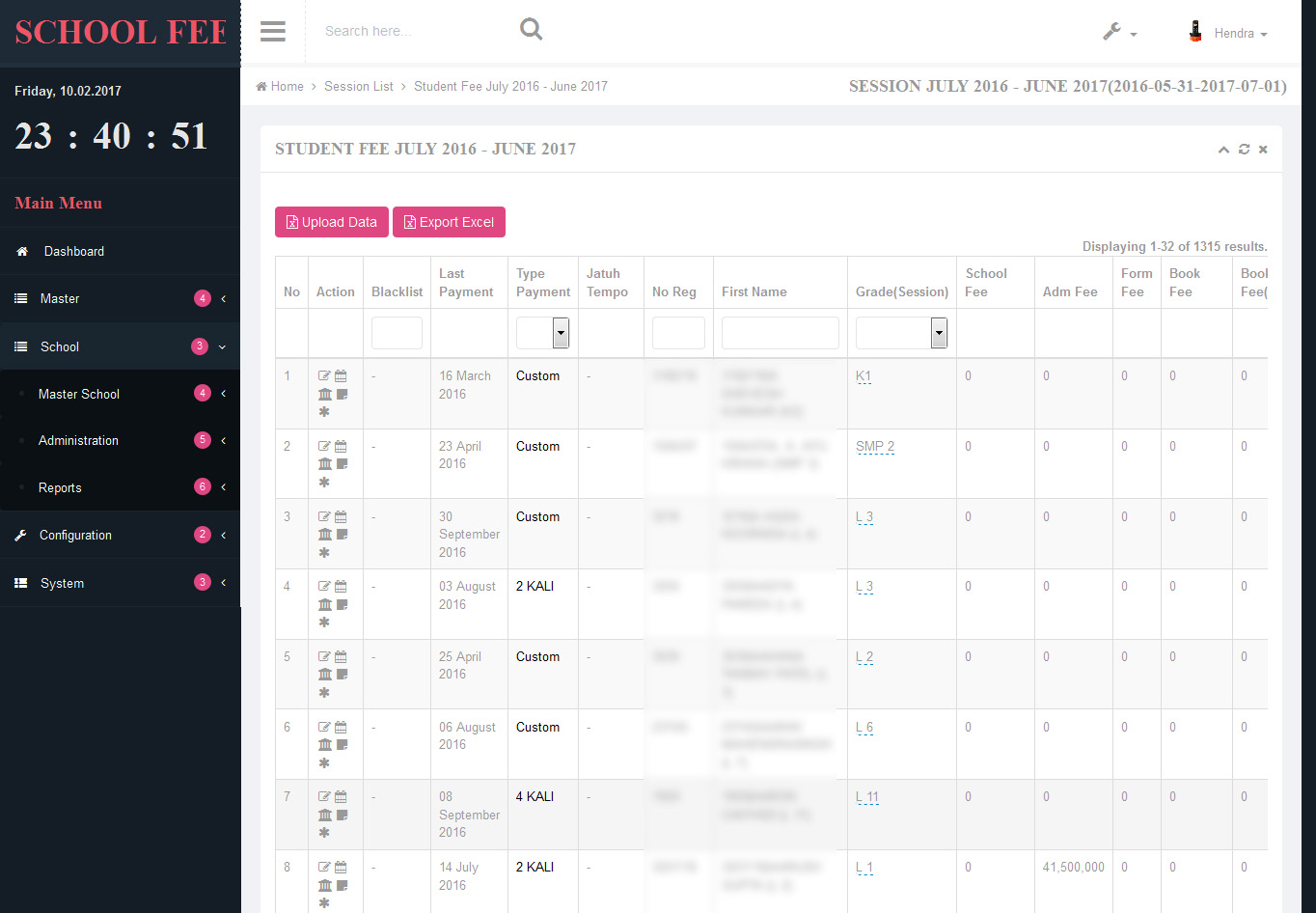Open the wrench settings dropdown
The height and width of the screenshot is (913, 1316).
point(1119,33)
